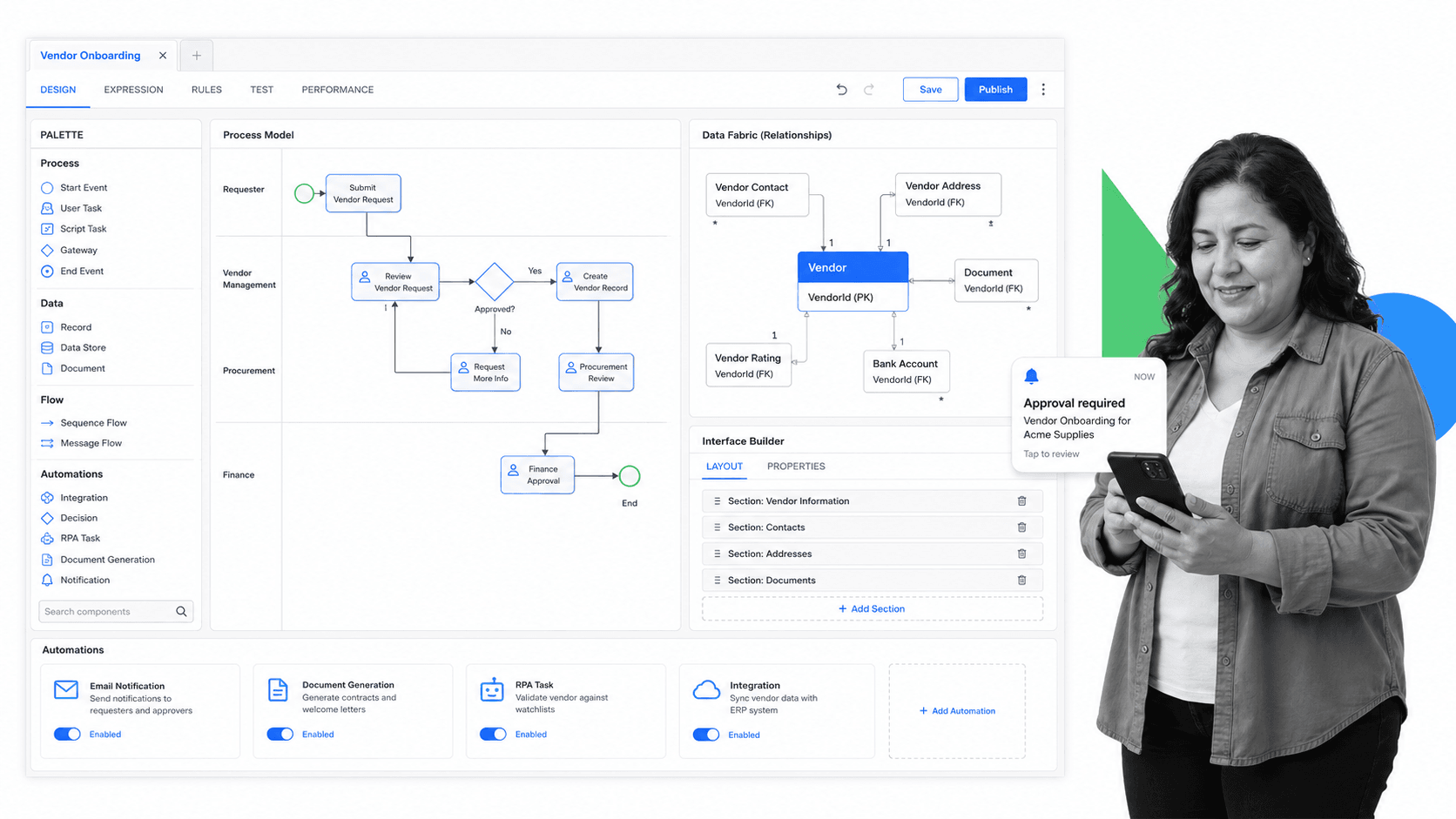Select the Finance Approval task node

coord(537,475)
